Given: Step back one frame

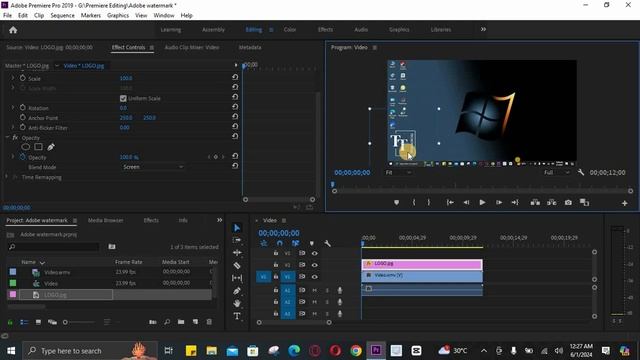Looking at the screenshot, I should coord(466,202).
